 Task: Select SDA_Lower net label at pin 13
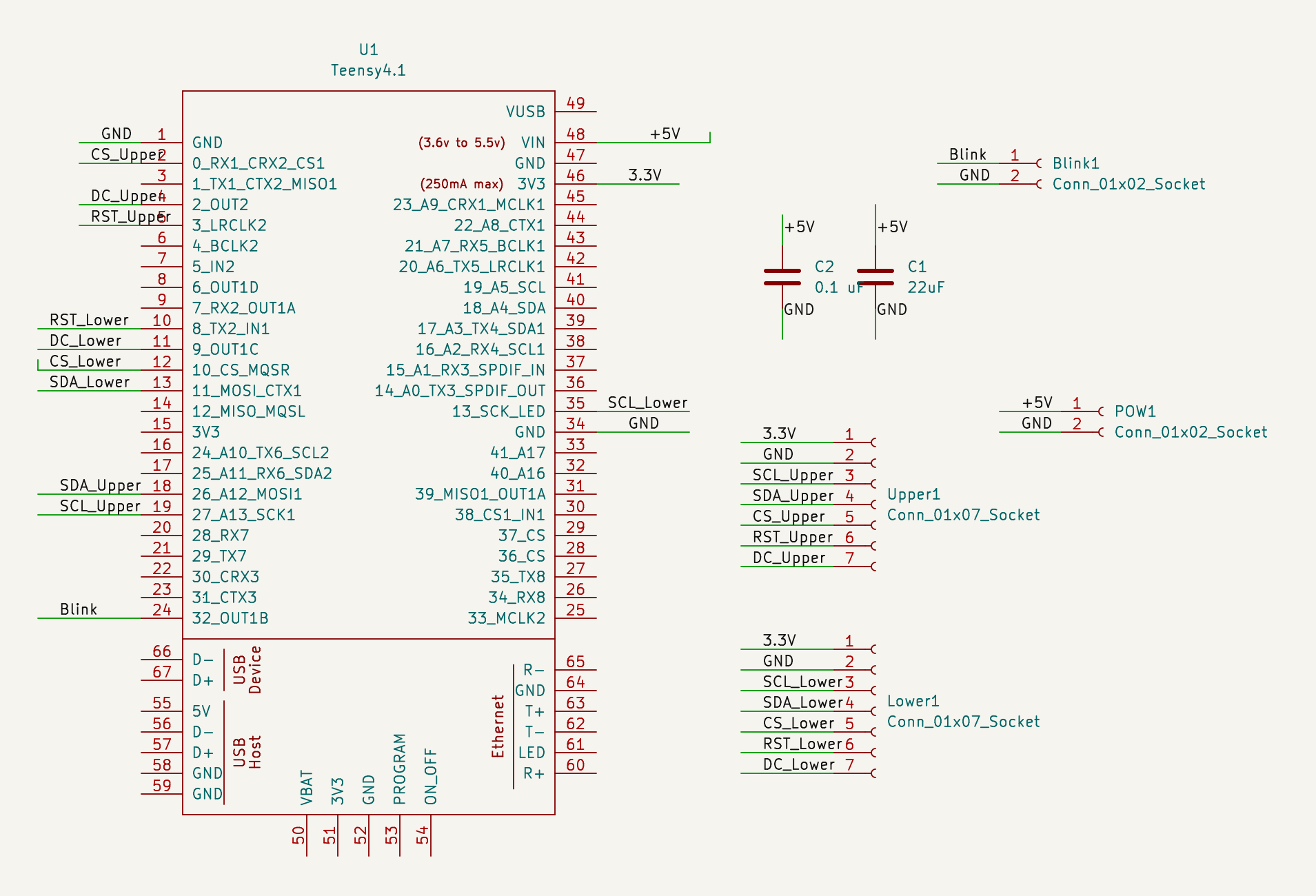pyautogui.click(x=90, y=382)
